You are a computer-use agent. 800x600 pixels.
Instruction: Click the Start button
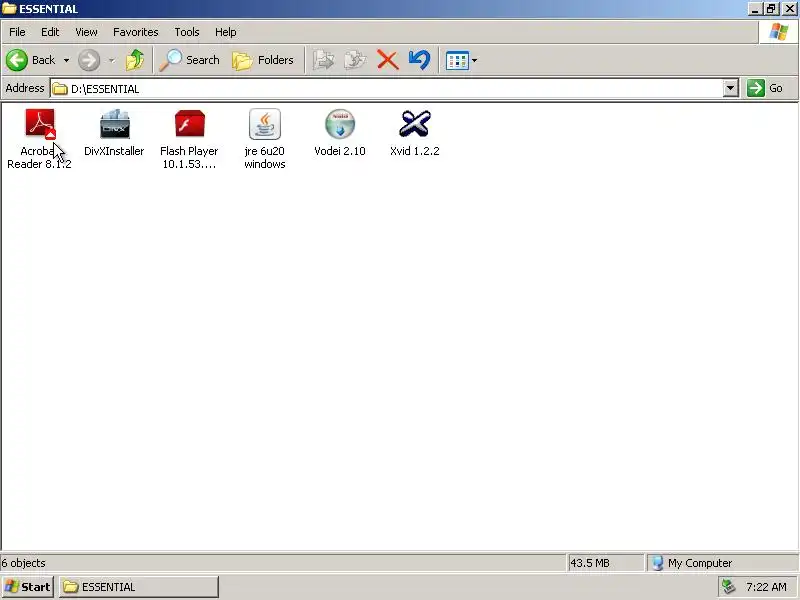[x=28, y=587]
